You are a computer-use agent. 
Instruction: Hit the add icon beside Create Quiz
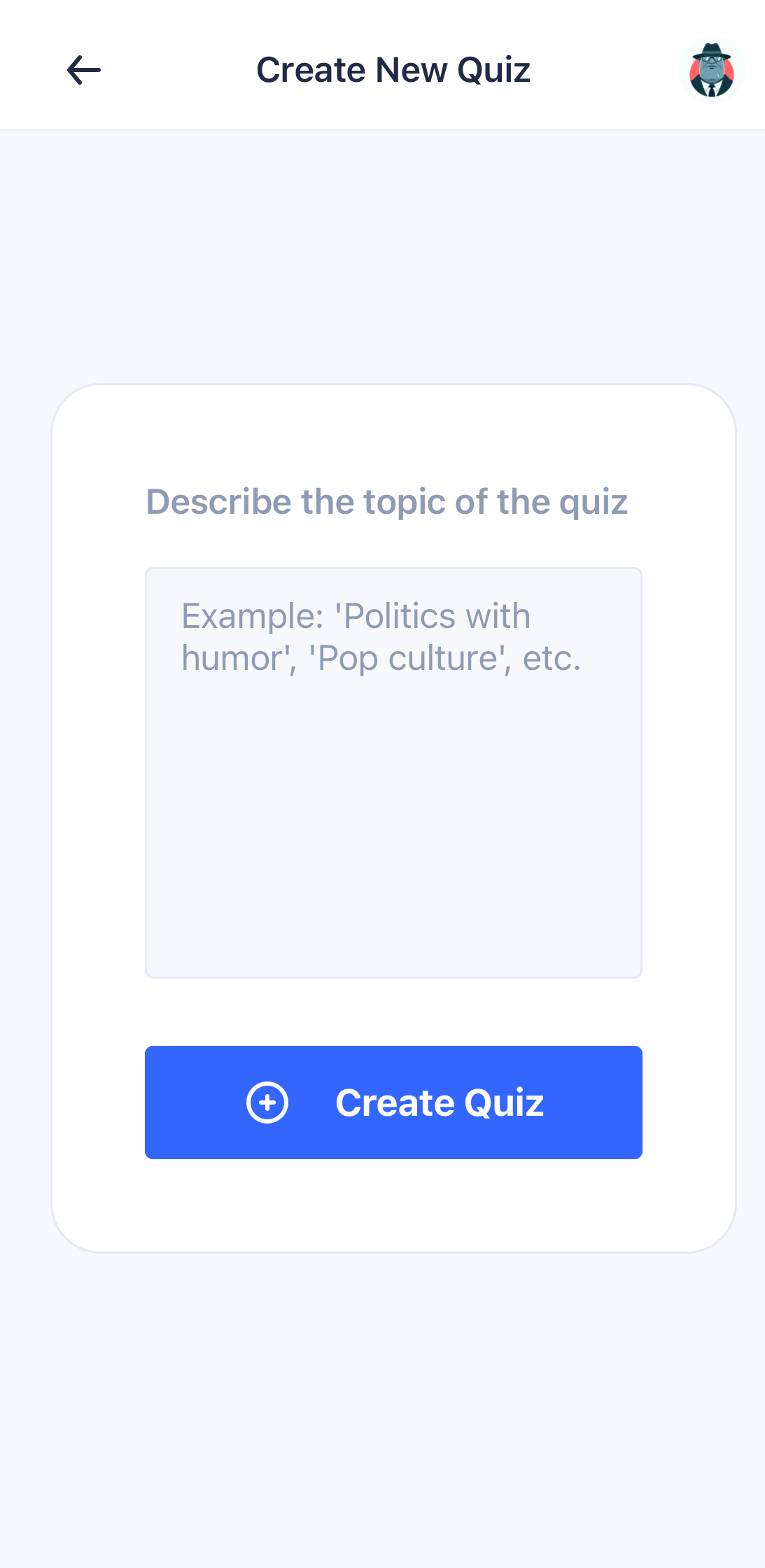click(x=267, y=1102)
